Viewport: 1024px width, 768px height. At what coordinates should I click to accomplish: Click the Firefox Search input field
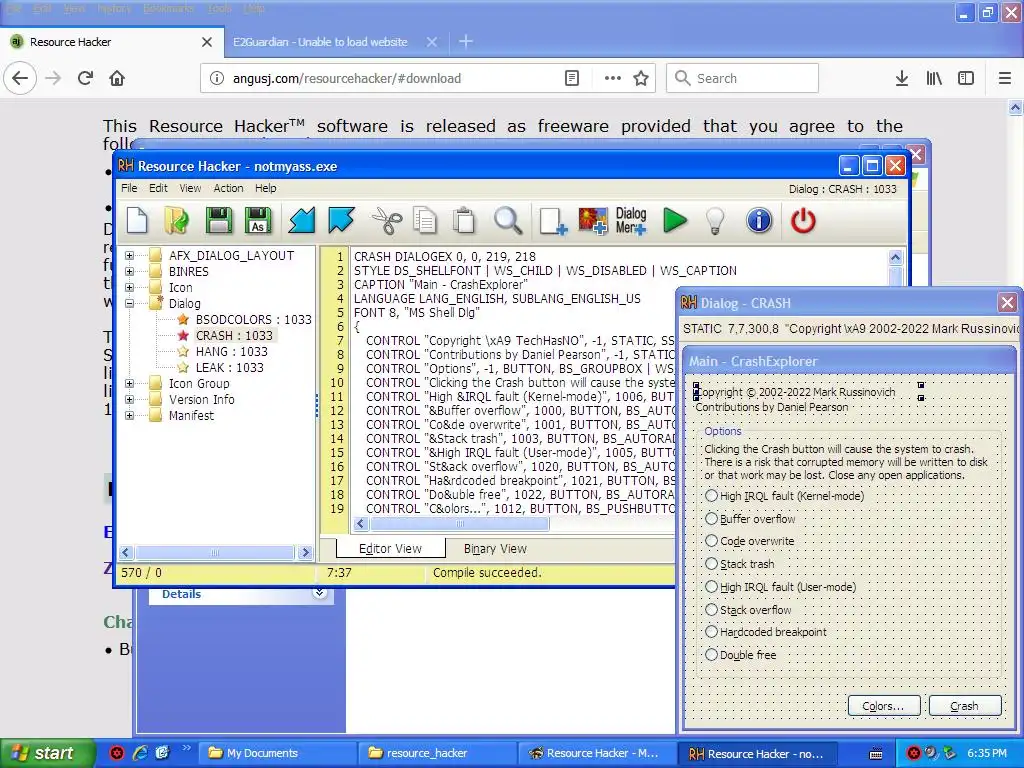[x=743, y=78]
